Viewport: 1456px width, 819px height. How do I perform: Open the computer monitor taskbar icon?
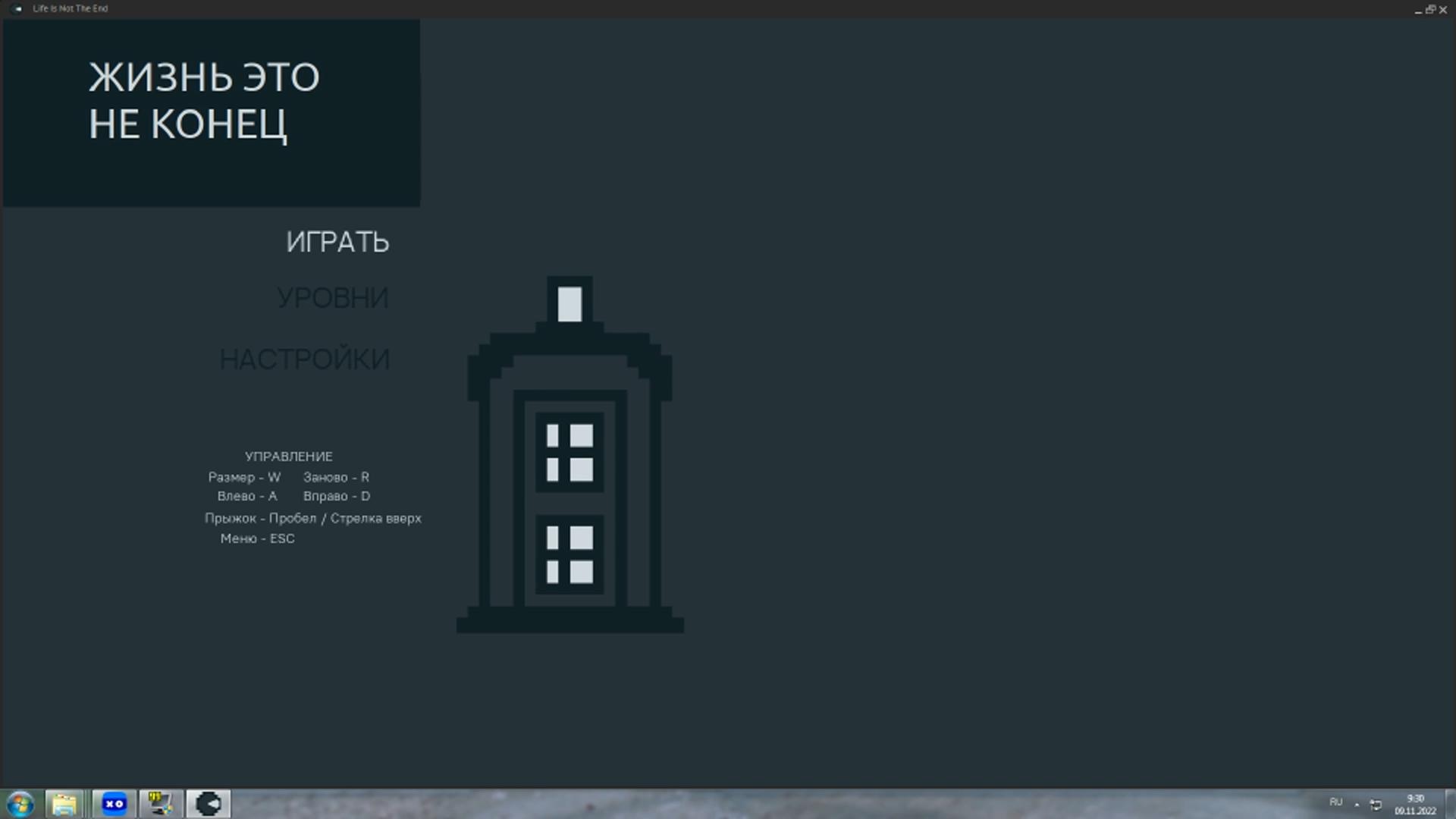point(161,804)
